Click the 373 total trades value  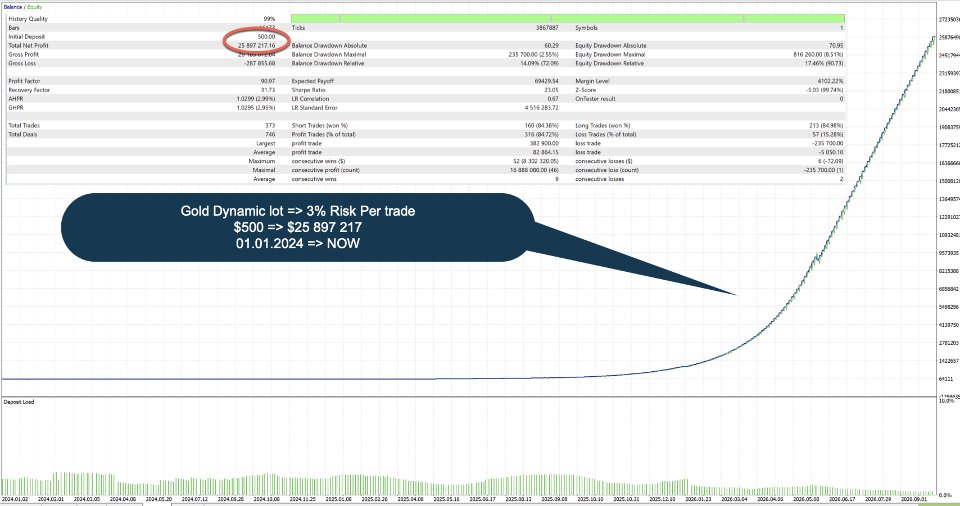270,126
